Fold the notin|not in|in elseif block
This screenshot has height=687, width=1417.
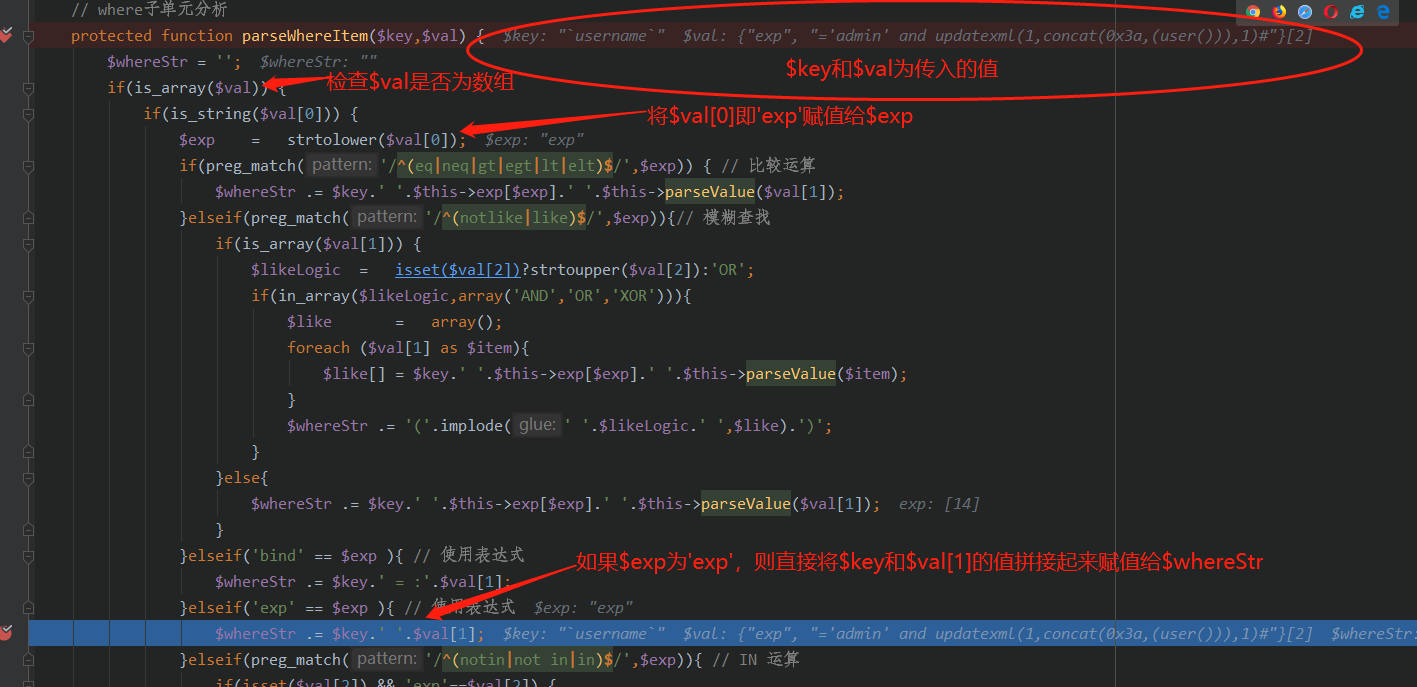[x=29, y=659]
